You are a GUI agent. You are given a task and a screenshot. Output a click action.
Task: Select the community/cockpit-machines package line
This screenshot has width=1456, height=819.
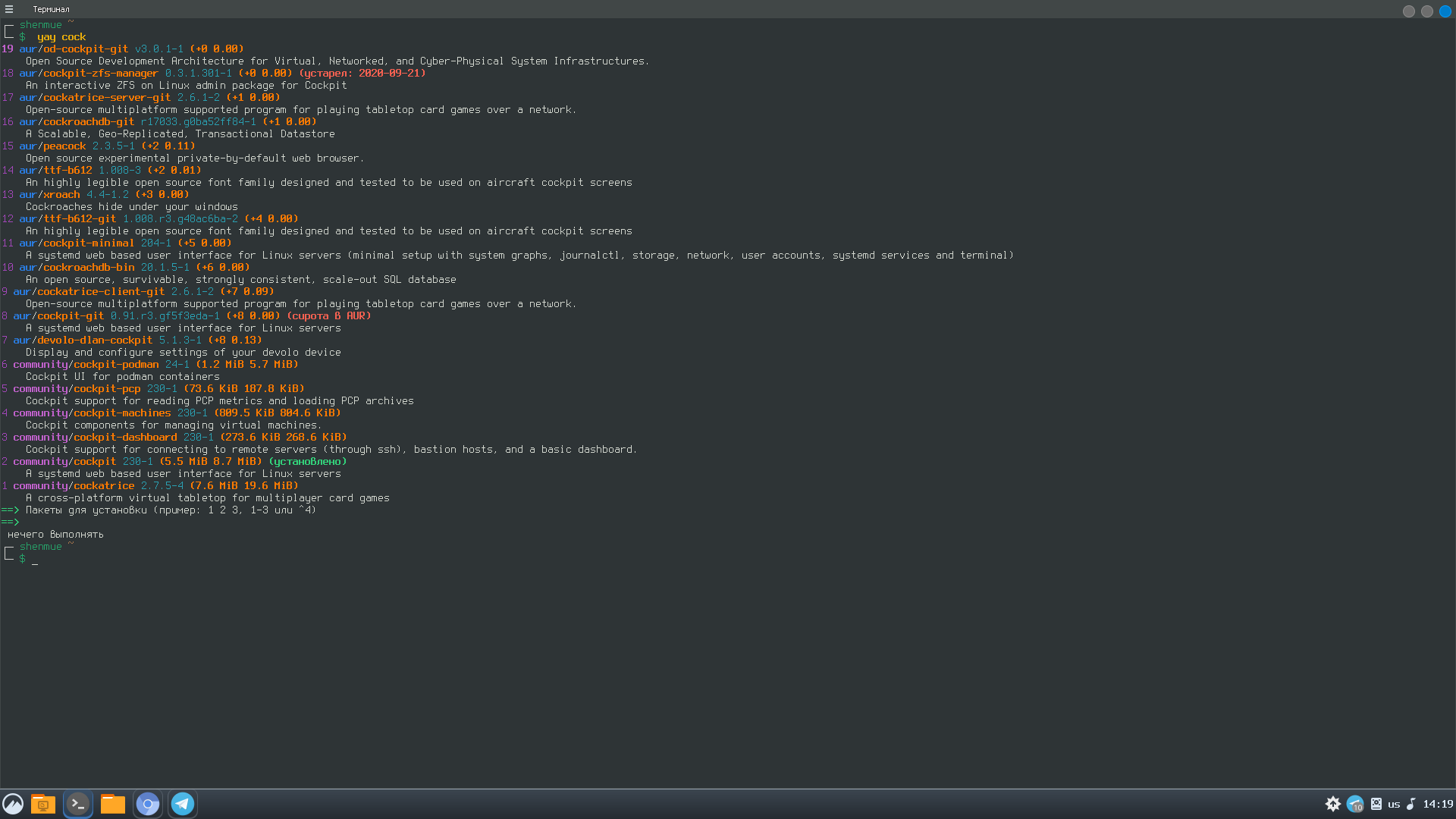tap(171, 413)
